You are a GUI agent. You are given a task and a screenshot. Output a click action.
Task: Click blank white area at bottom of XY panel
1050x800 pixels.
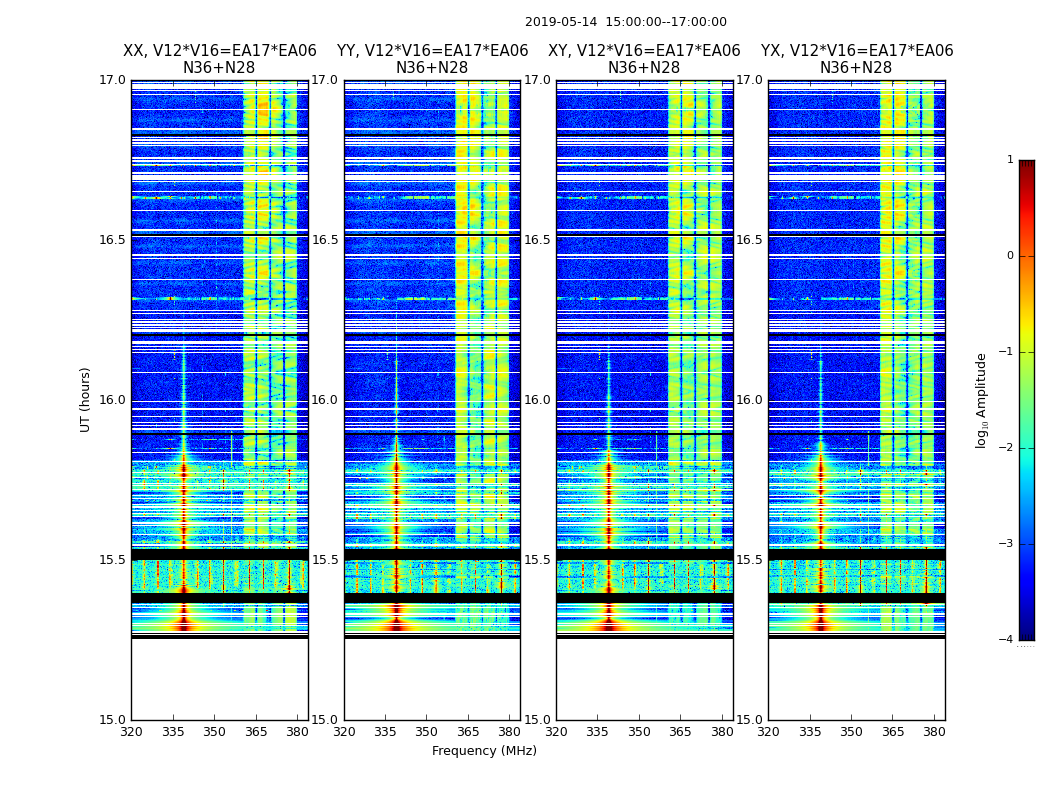click(644, 680)
